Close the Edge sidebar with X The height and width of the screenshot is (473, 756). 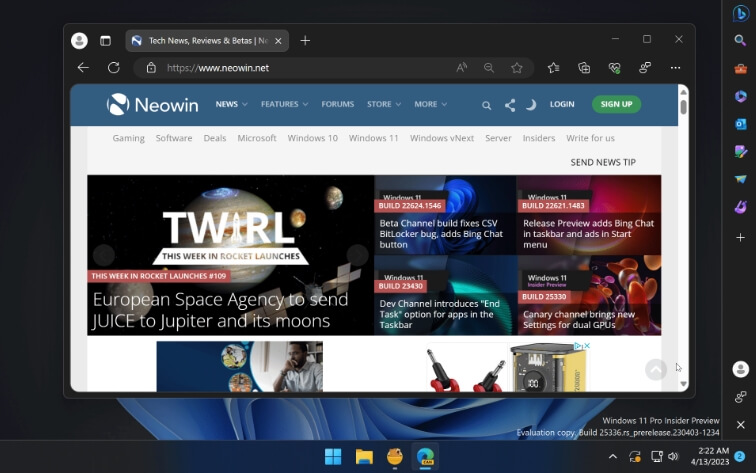click(741, 424)
